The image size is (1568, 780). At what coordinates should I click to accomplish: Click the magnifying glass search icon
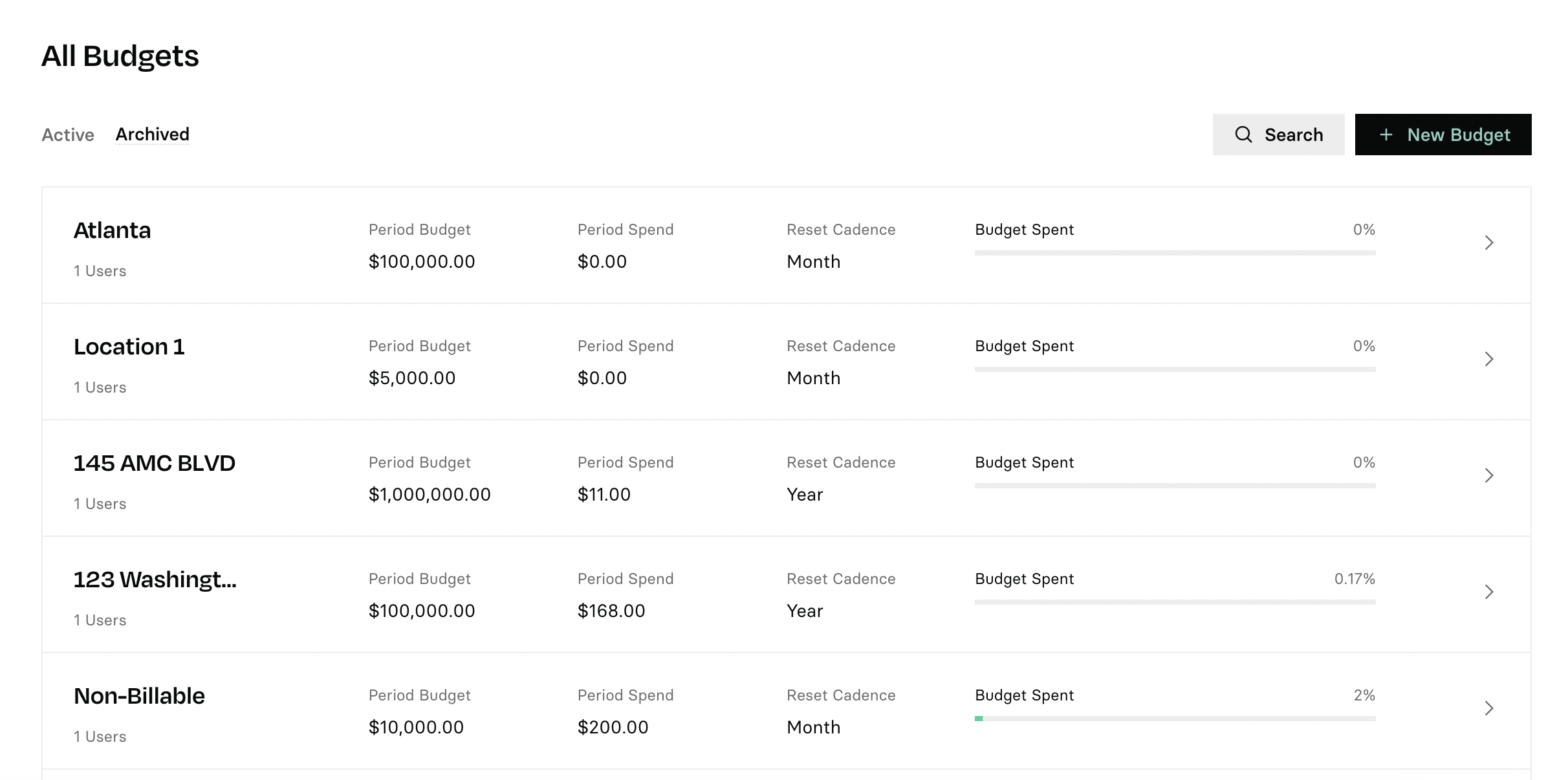pyautogui.click(x=1243, y=135)
